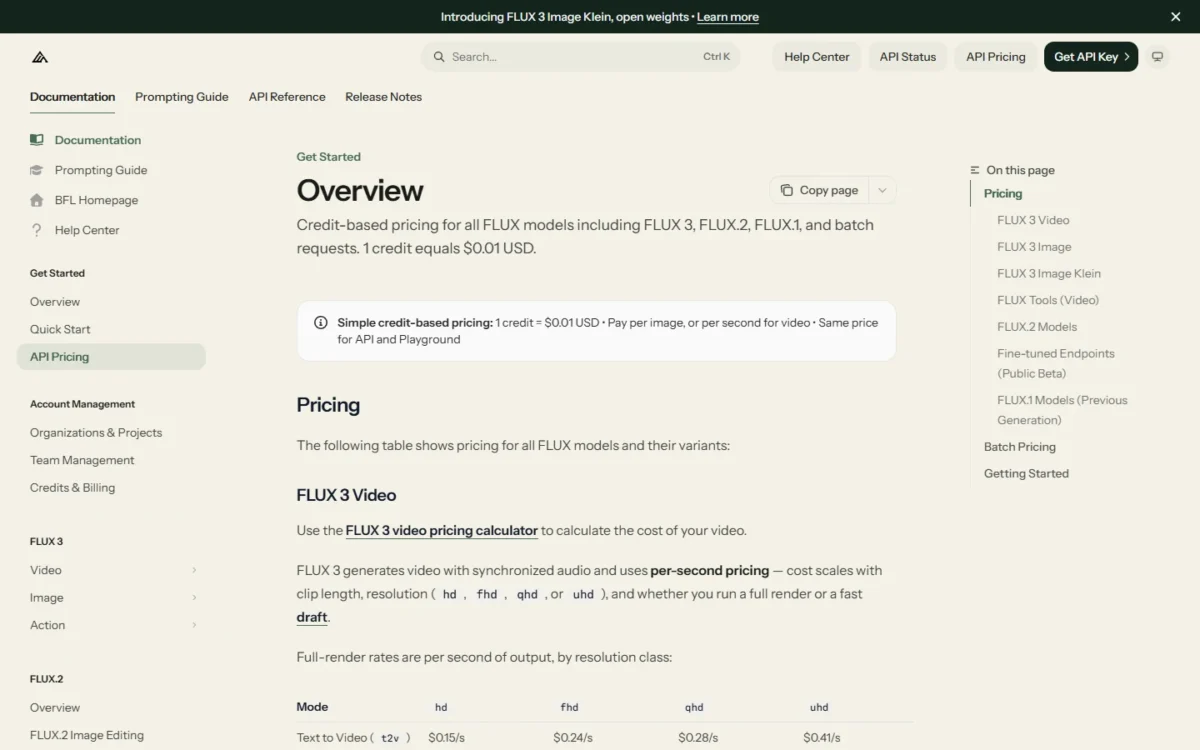1200x750 pixels.
Task: Open Organizations & Projects sidebar page
Action: point(96,433)
